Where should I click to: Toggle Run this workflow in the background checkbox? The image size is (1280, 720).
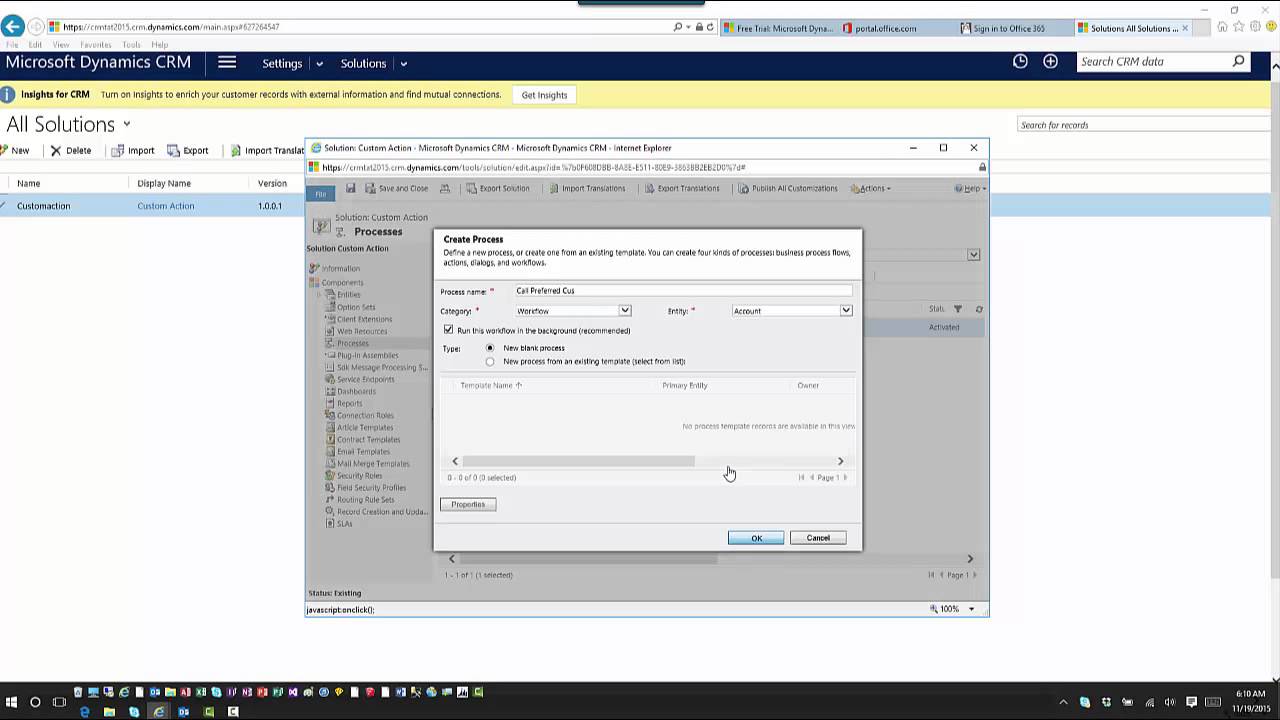tap(448, 330)
